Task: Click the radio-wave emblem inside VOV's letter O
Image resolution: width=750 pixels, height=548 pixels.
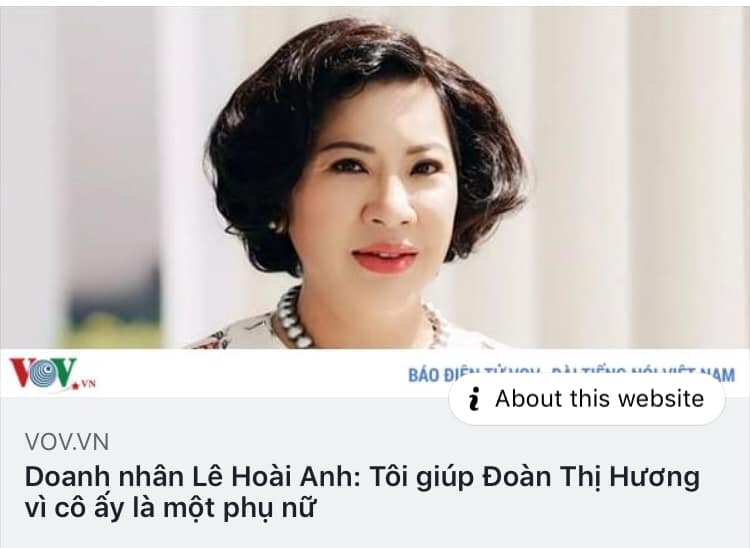Action: (45, 373)
